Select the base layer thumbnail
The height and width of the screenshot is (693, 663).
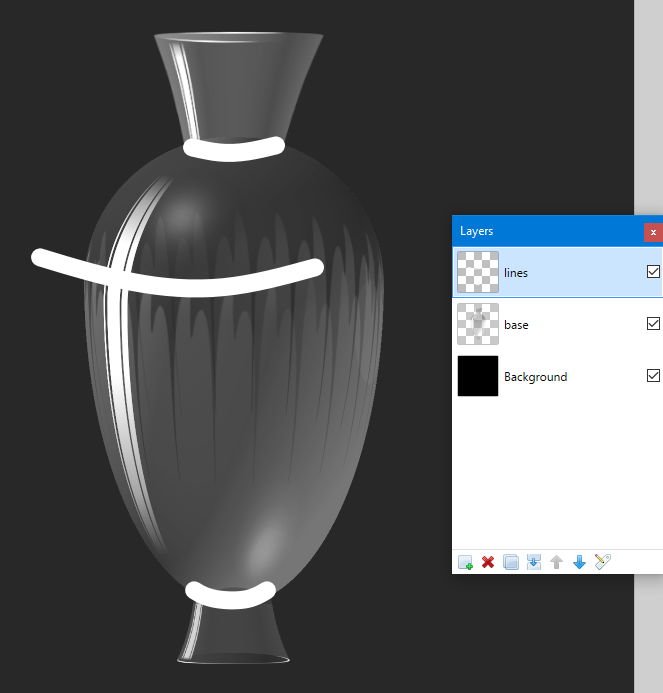[x=478, y=324]
